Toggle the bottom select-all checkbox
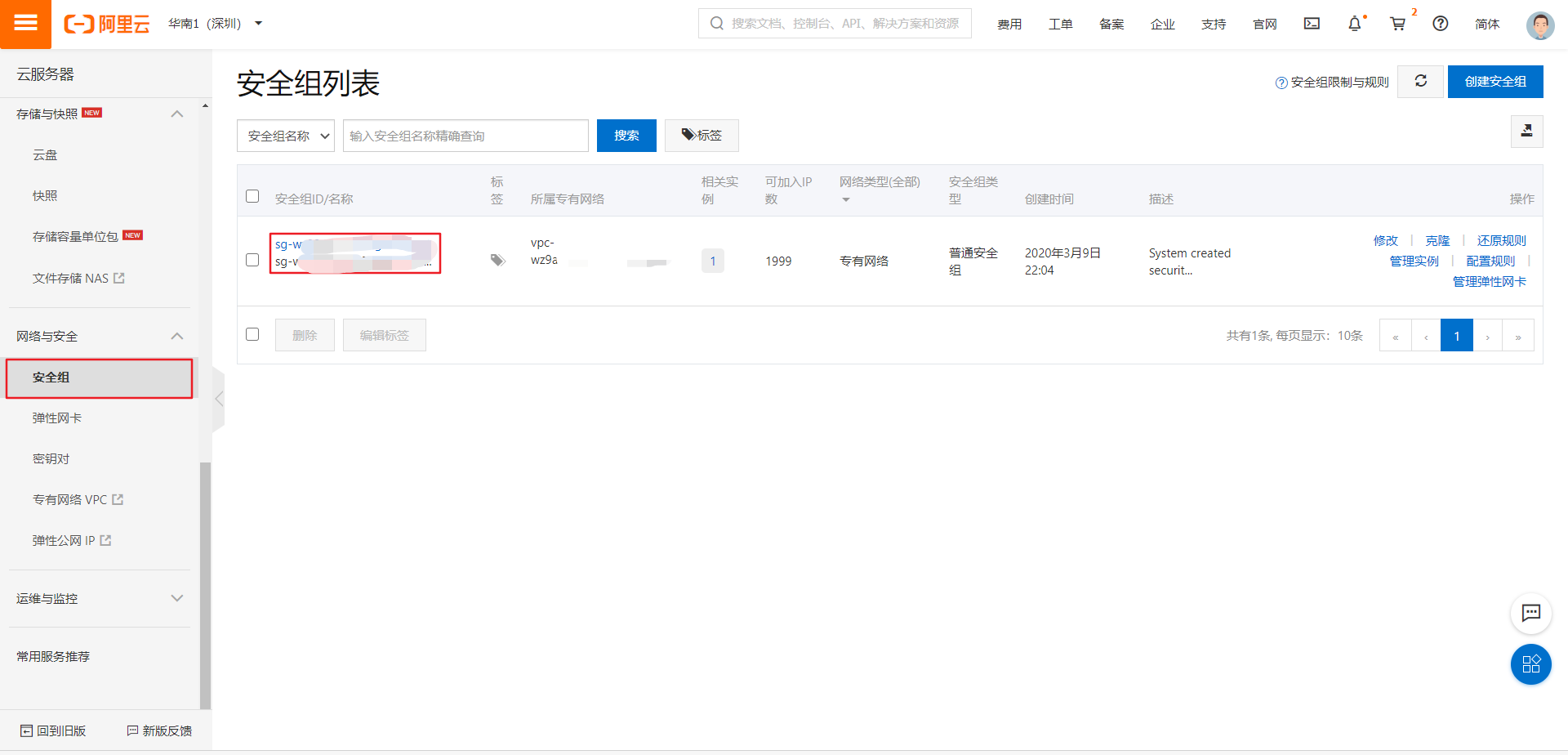The width and height of the screenshot is (1568, 755). click(252, 334)
